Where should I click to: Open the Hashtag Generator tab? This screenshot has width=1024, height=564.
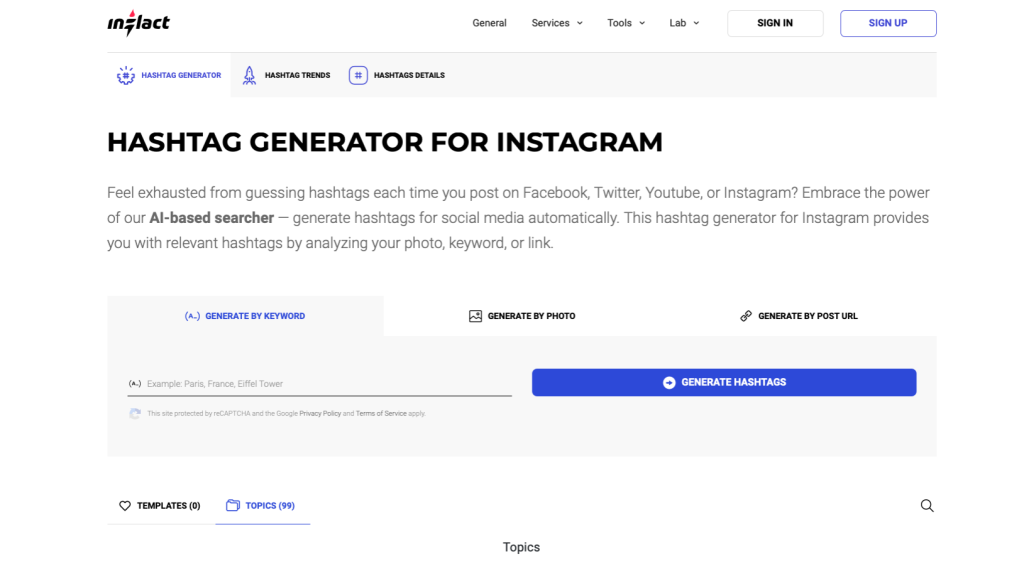168,75
